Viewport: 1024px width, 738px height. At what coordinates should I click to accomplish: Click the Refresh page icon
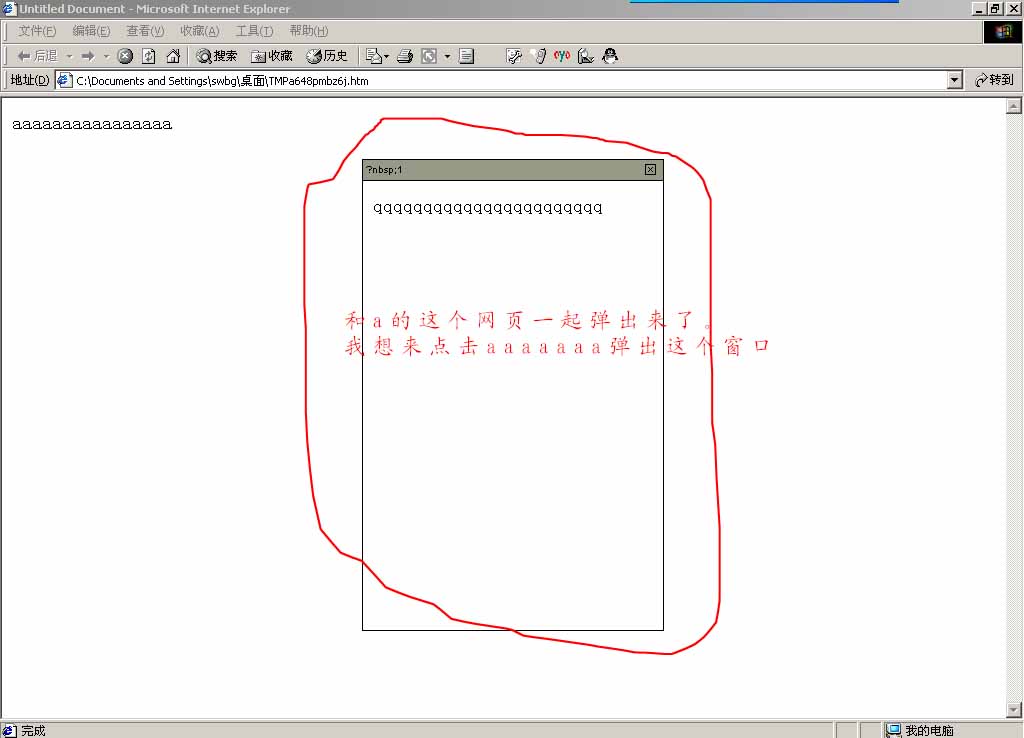[148, 56]
